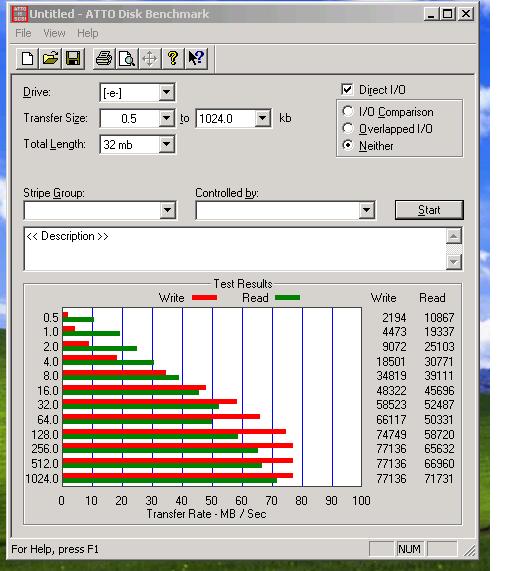Minimize the ATTO Disk Benchmark window
This screenshot has height=571, width=512.
431,14
